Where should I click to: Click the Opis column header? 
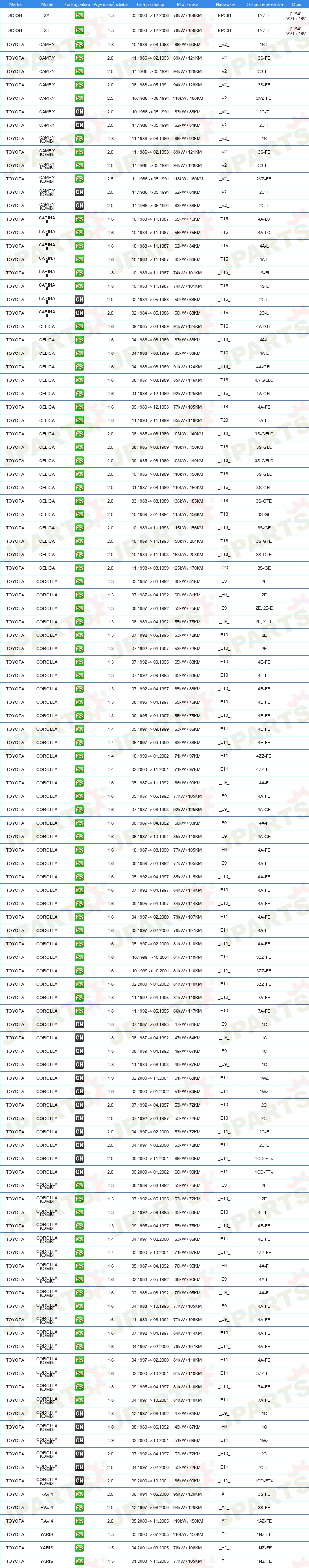(296, 4)
